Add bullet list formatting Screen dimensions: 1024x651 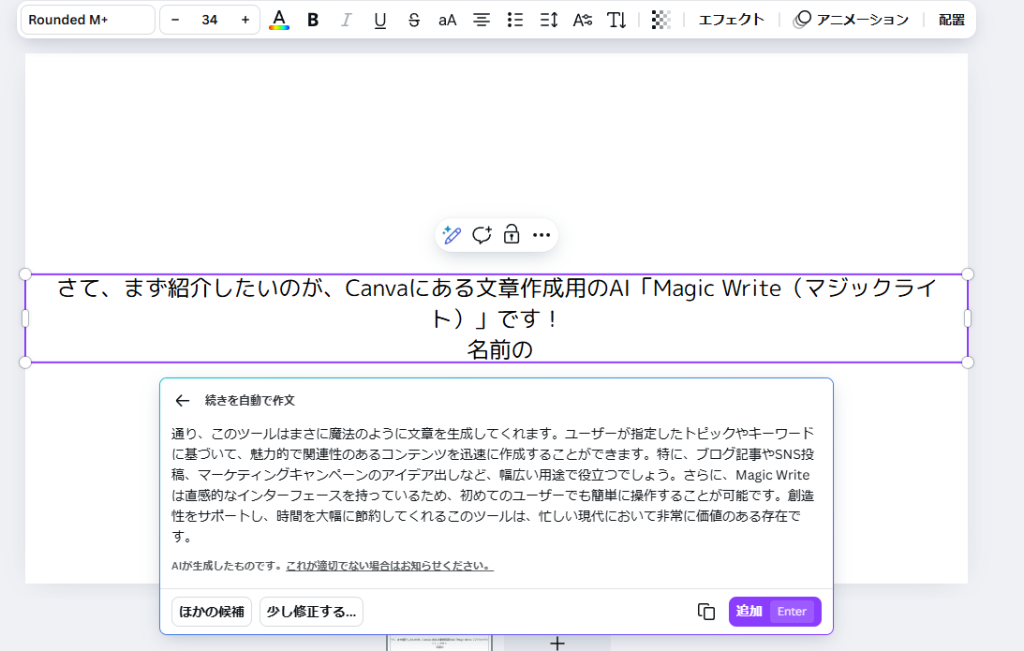tap(515, 20)
